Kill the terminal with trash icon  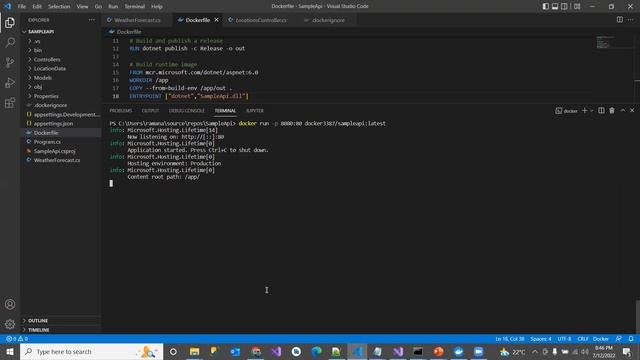[612, 111]
